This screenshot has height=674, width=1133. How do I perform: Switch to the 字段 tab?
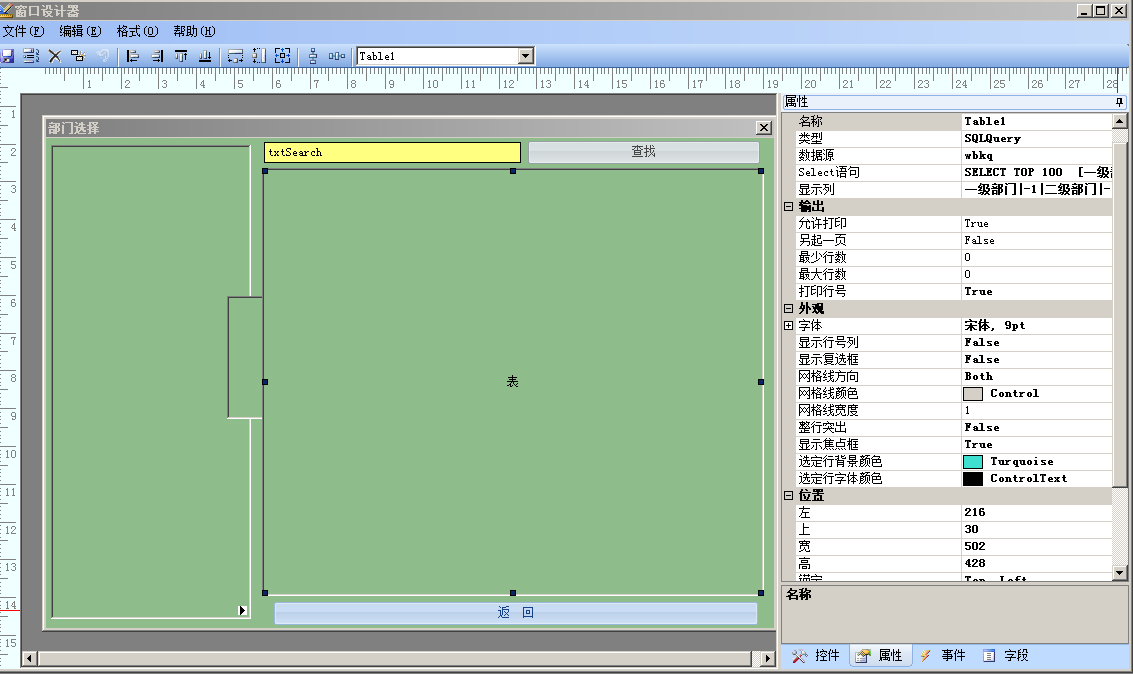1005,655
